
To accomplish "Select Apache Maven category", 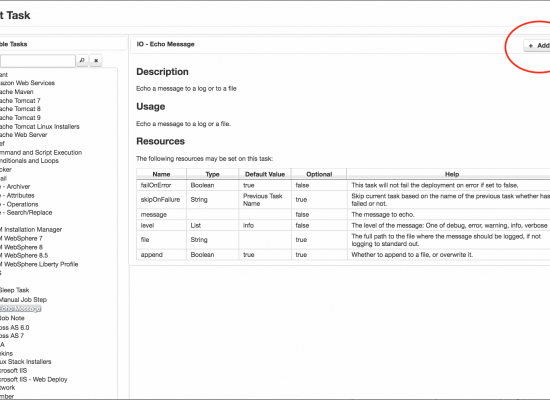I will 16,92.
